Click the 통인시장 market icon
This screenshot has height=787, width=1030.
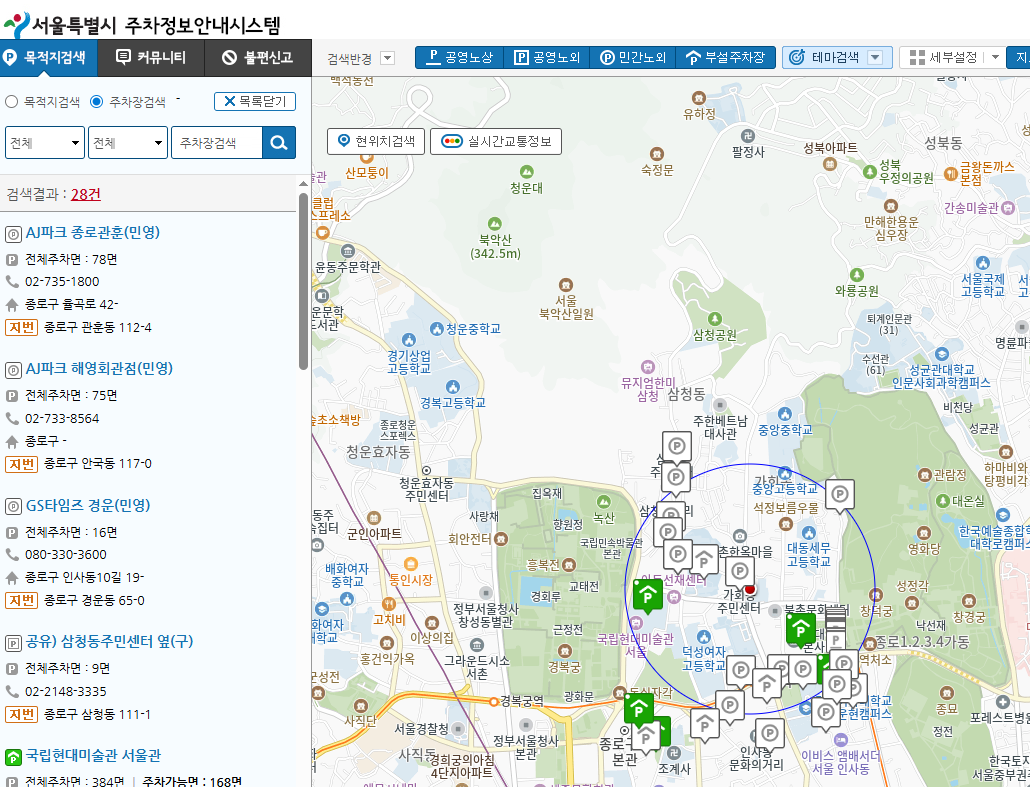pyautogui.click(x=411, y=564)
